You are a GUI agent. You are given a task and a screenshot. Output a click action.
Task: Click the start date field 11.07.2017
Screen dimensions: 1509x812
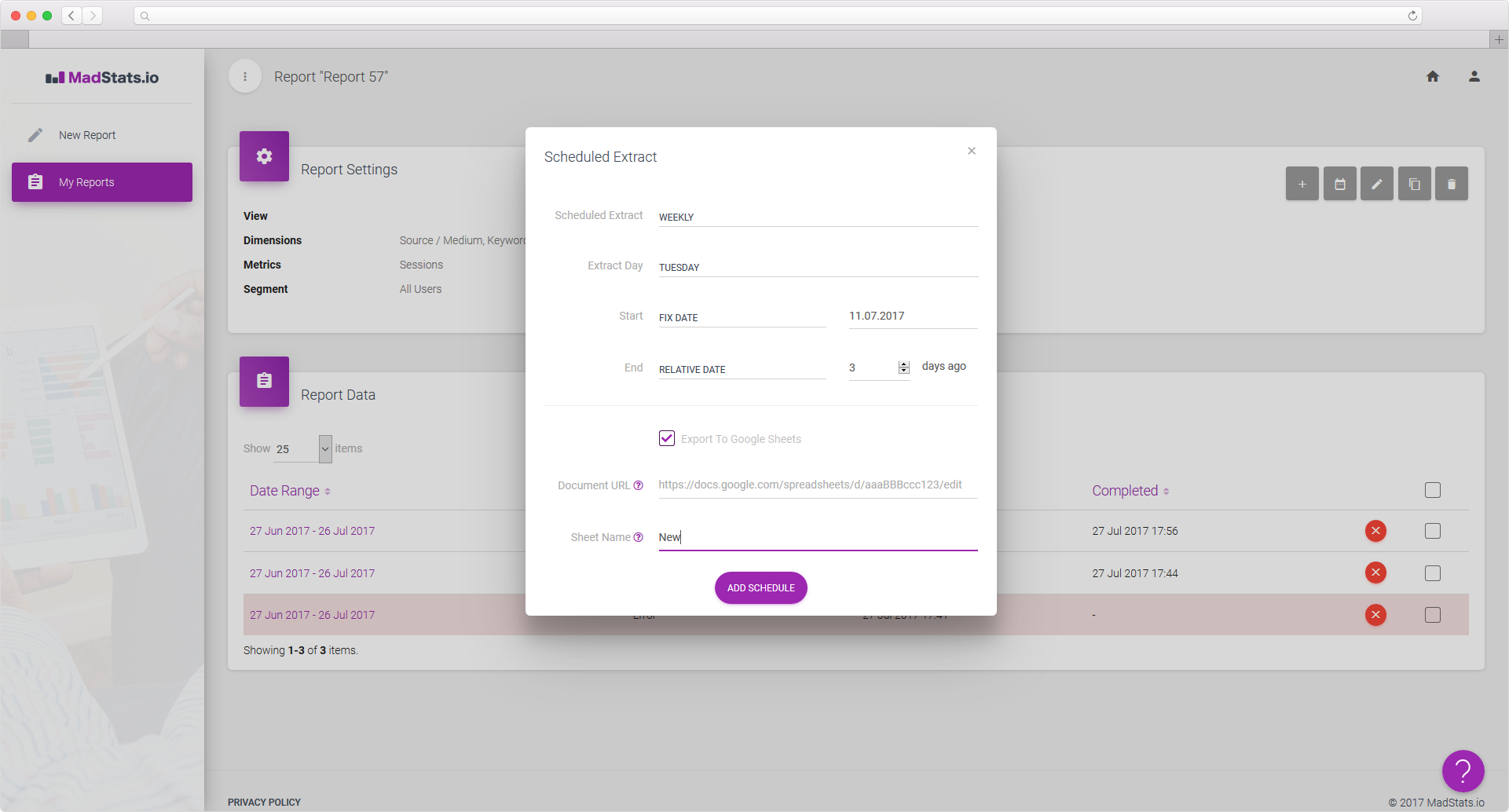coord(913,316)
